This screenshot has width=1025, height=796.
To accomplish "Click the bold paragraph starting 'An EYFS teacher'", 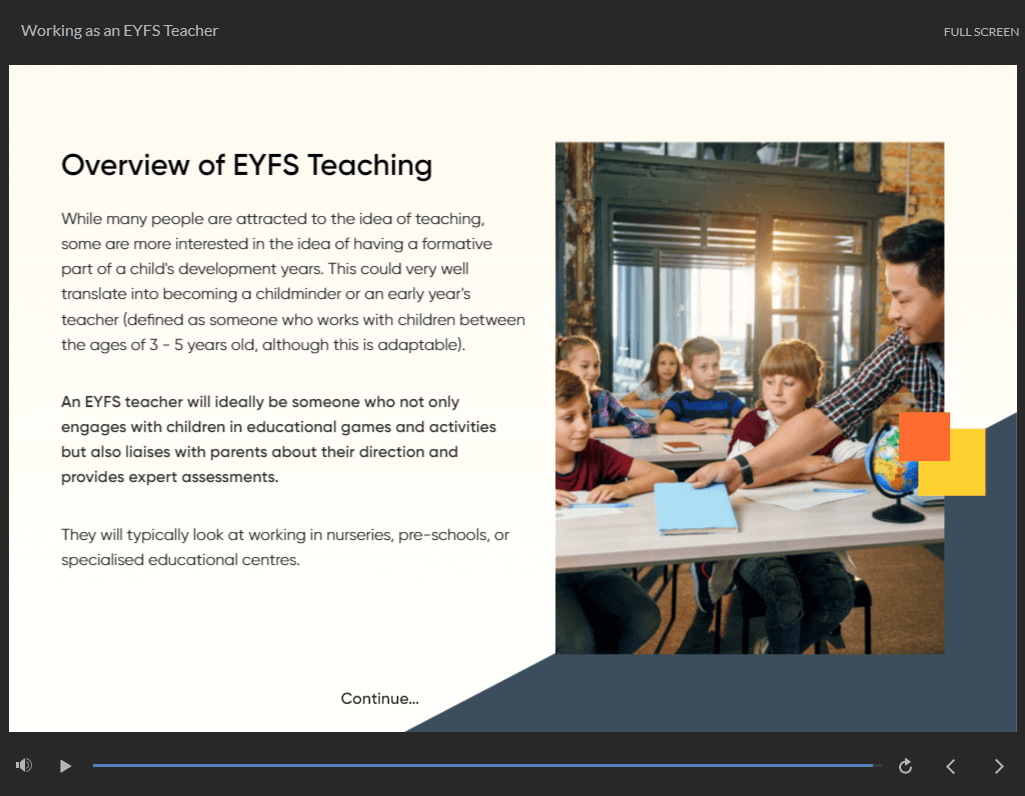I will click(278, 439).
